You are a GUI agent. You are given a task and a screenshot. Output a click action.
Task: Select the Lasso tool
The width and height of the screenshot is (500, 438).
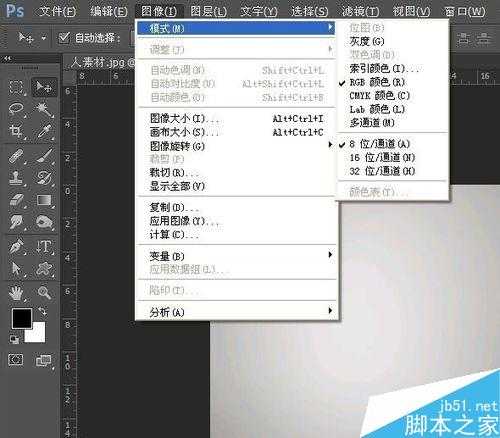(x=16, y=109)
